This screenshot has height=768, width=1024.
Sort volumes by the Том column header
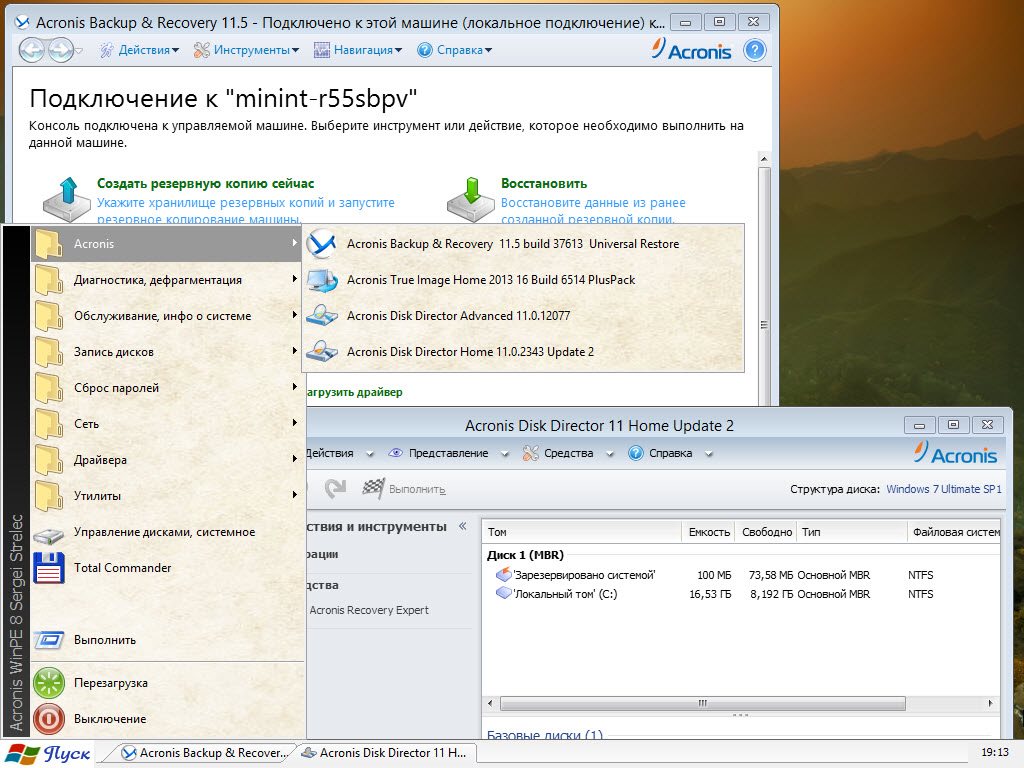[581, 532]
